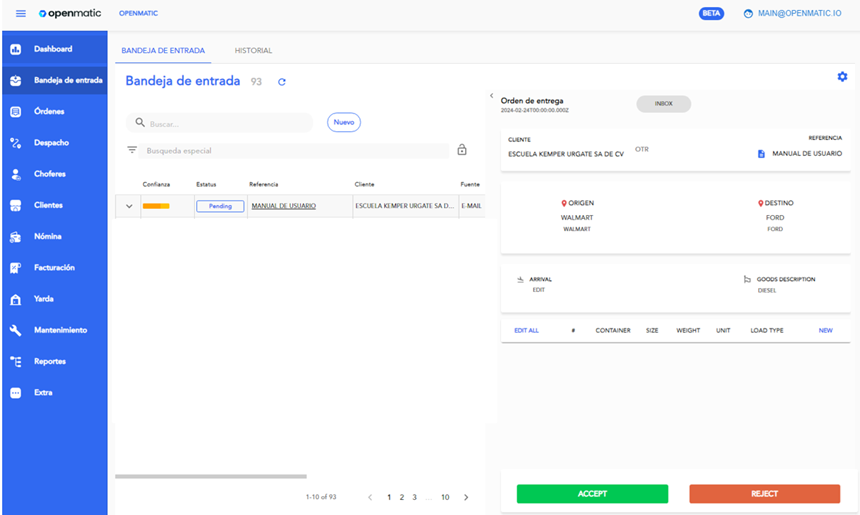860x515 pixels.
Task: Click the document icon near Manual de Usuario
Action: [x=761, y=154]
